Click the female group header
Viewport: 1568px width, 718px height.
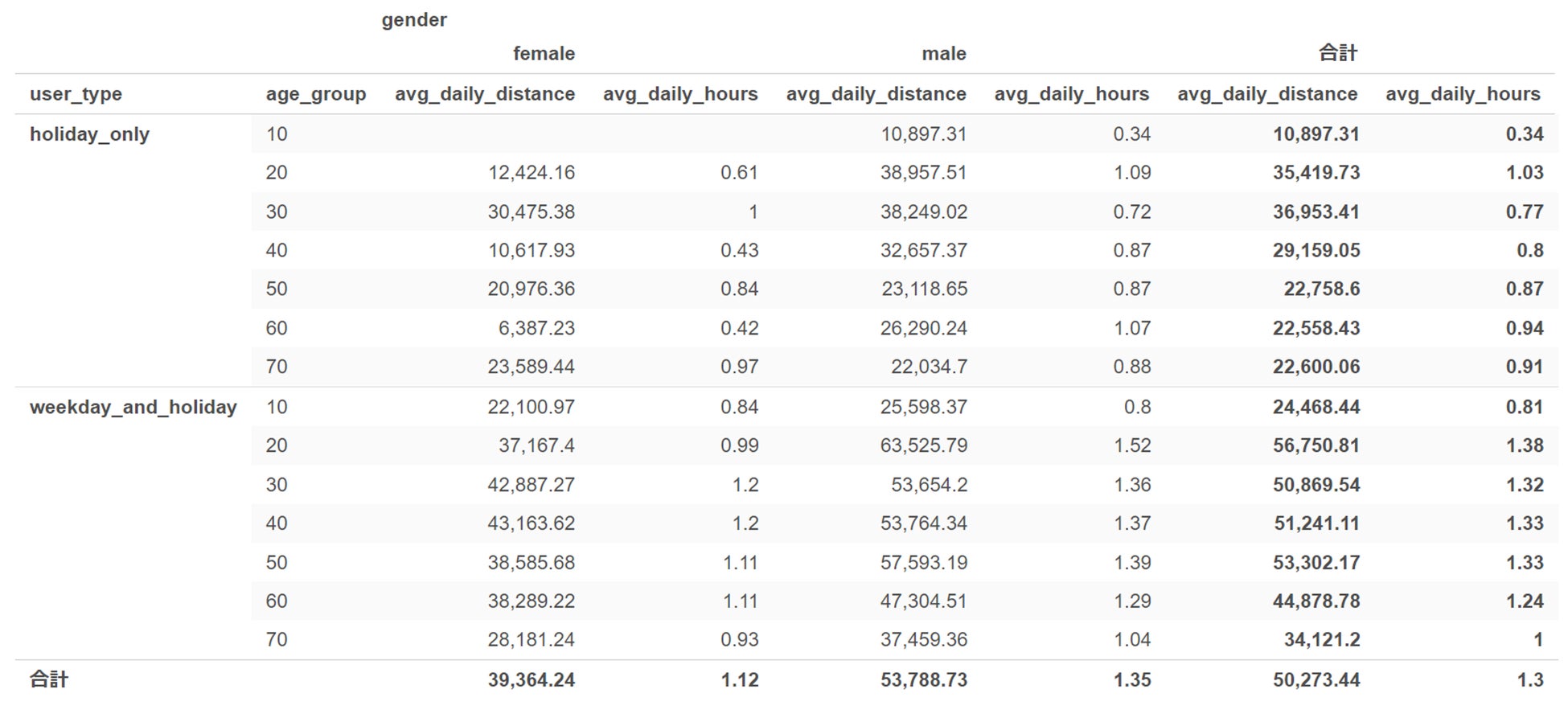pyautogui.click(x=544, y=54)
